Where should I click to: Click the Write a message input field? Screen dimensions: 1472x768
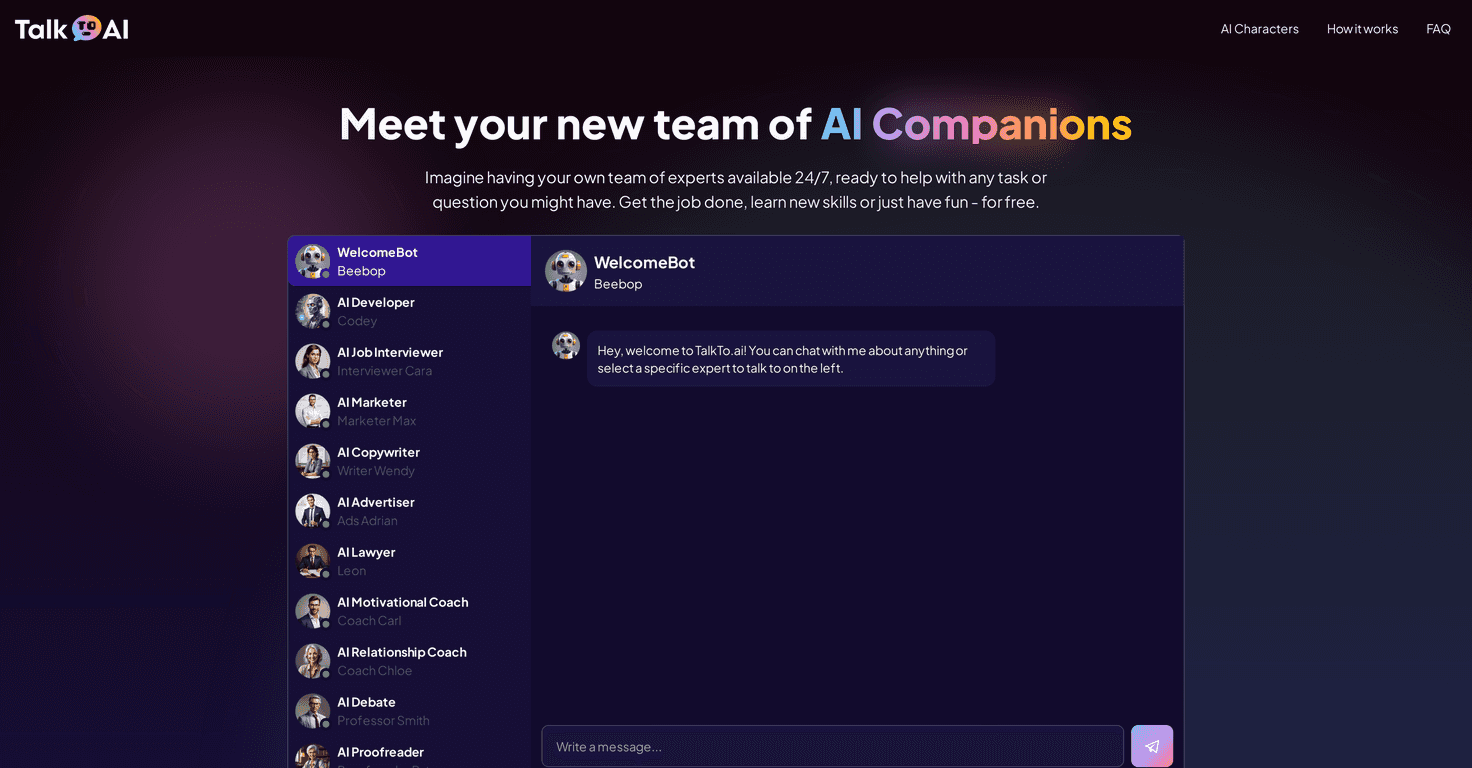pyautogui.click(x=832, y=746)
